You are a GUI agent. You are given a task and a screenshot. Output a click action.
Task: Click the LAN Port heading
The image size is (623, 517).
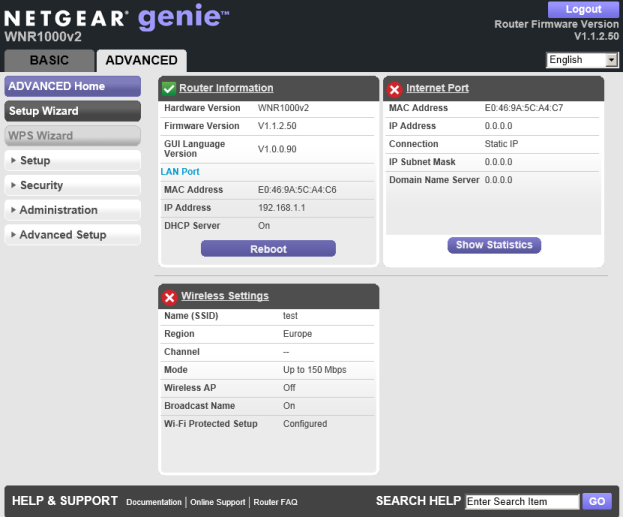(180, 172)
